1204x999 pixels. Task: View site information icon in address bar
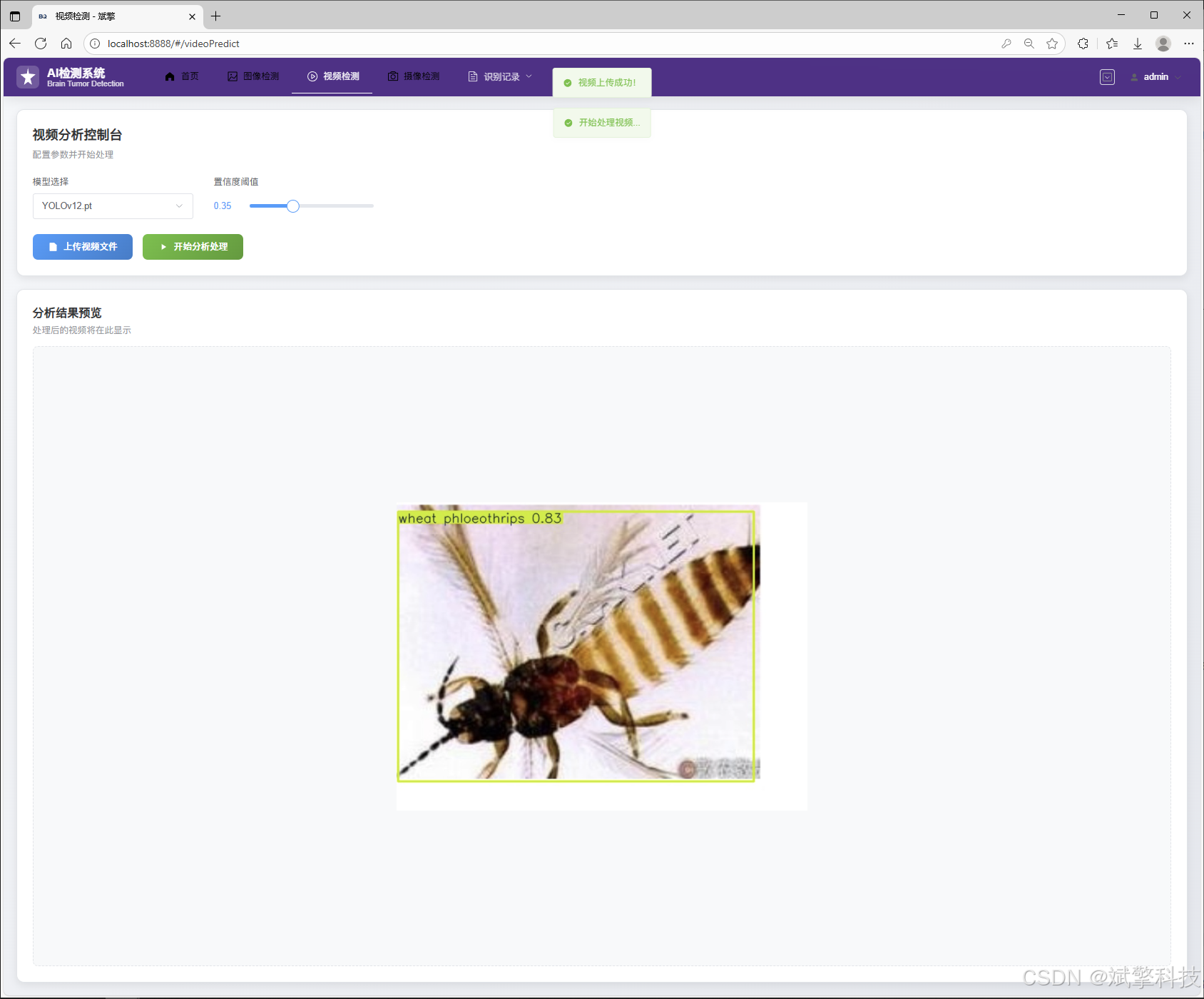click(x=95, y=44)
